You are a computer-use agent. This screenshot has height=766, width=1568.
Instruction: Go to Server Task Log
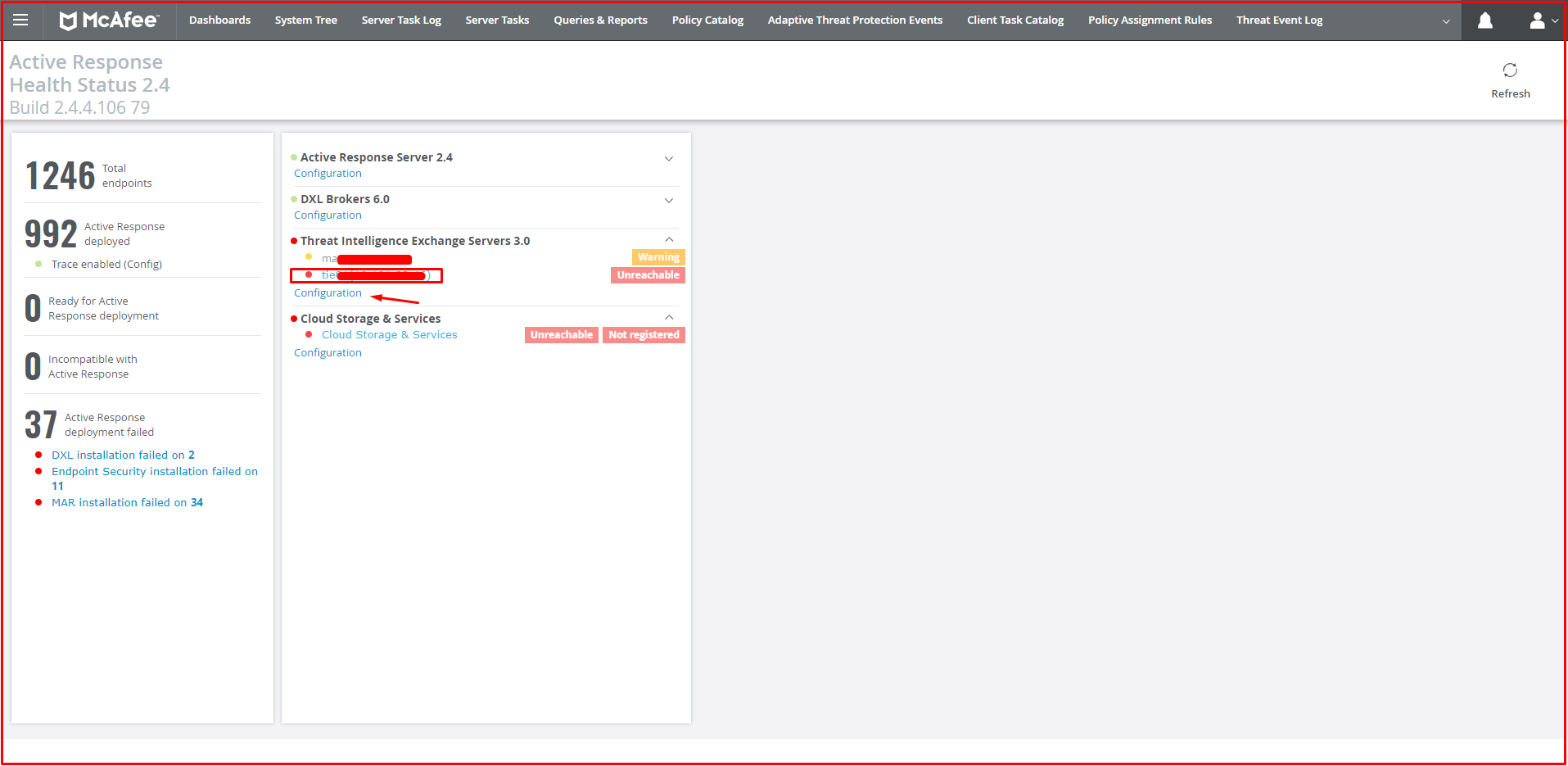coord(401,20)
